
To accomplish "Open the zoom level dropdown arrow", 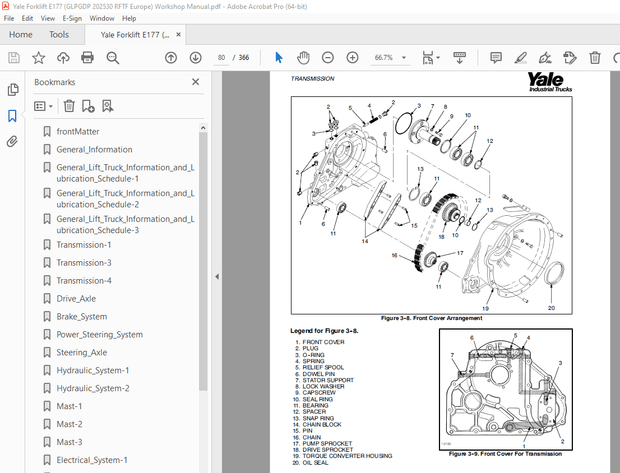I will [404, 58].
